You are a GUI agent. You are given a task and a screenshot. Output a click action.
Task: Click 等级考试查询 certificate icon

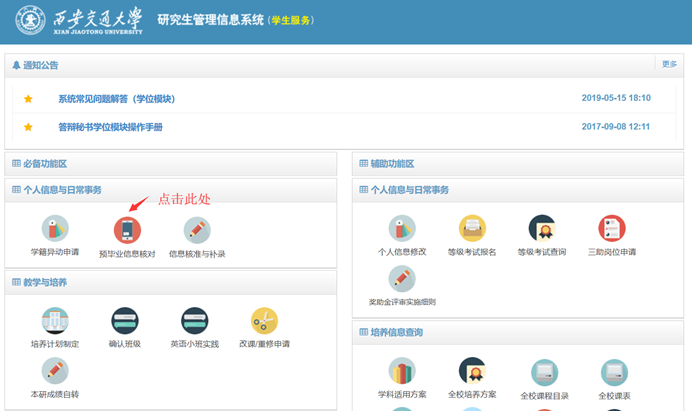542,229
